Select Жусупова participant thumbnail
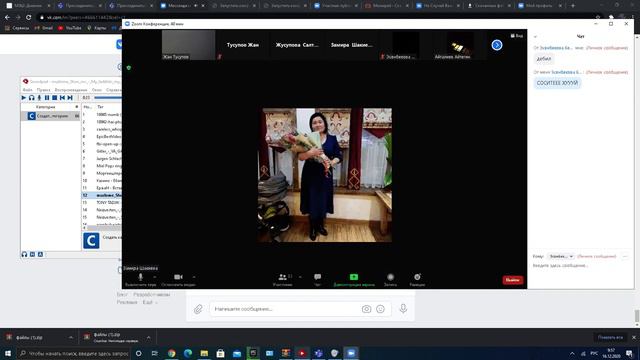This screenshot has width=640, height=360. (x=297, y=45)
